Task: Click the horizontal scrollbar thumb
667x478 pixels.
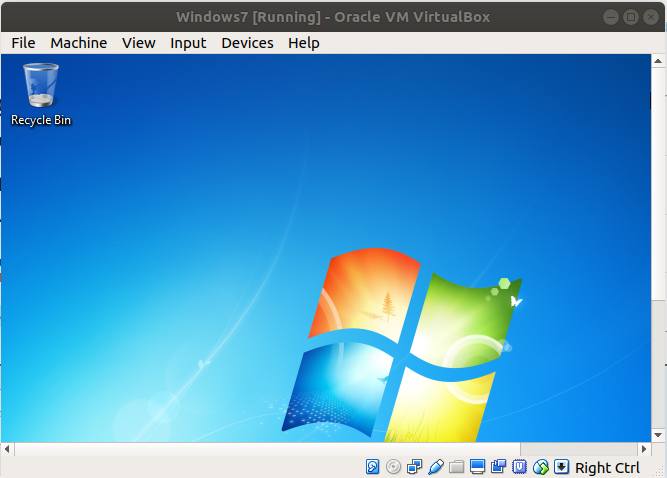Action: (x=268, y=449)
